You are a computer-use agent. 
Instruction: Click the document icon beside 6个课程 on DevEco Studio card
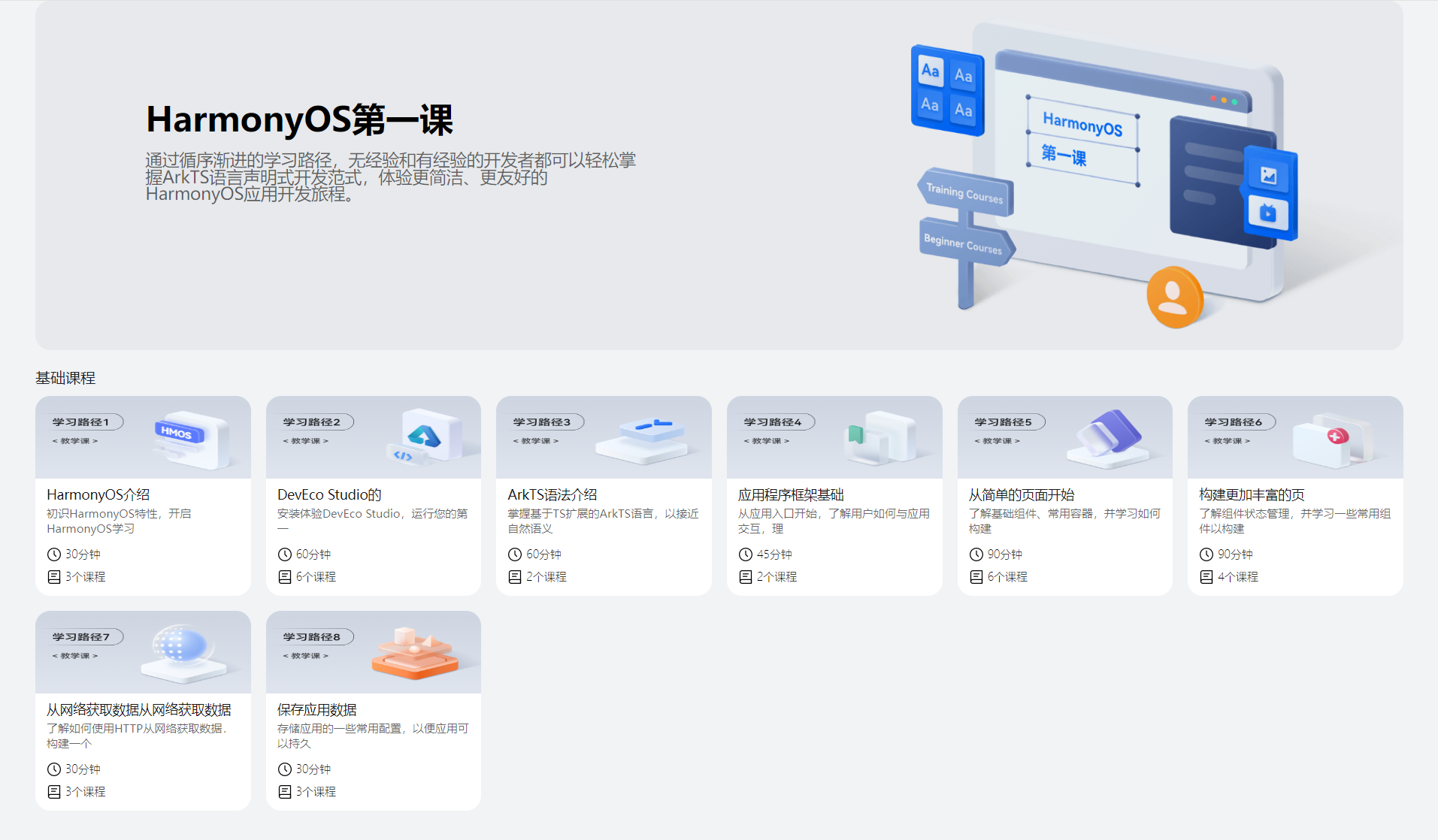[x=284, y=576]
